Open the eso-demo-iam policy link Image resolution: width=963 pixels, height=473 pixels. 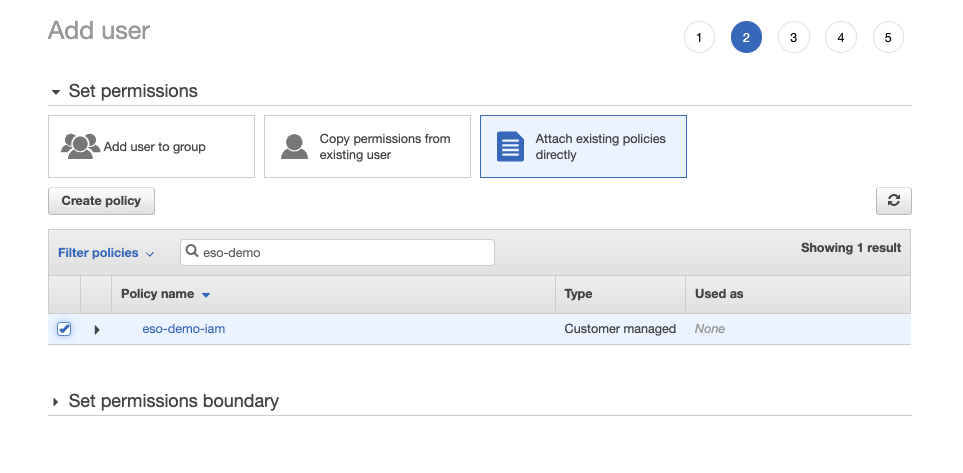tap(184, 329)
